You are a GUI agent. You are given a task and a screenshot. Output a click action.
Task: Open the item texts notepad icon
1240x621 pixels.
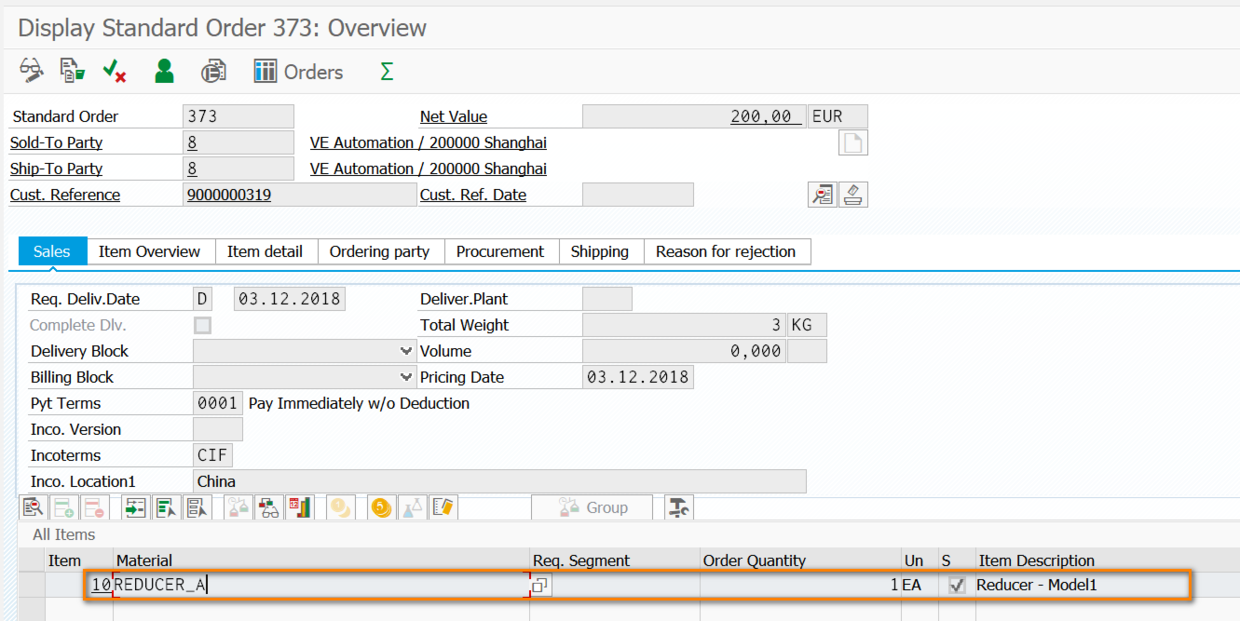444,508
